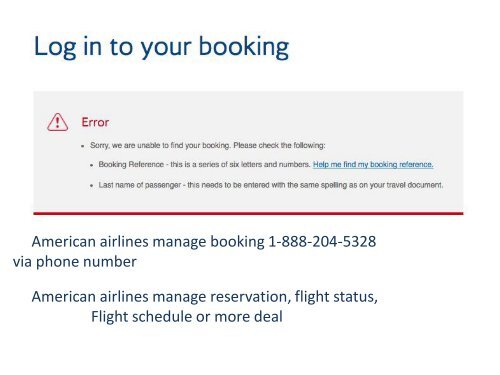Select the Last name of passenger bullet

click(271, 185)
